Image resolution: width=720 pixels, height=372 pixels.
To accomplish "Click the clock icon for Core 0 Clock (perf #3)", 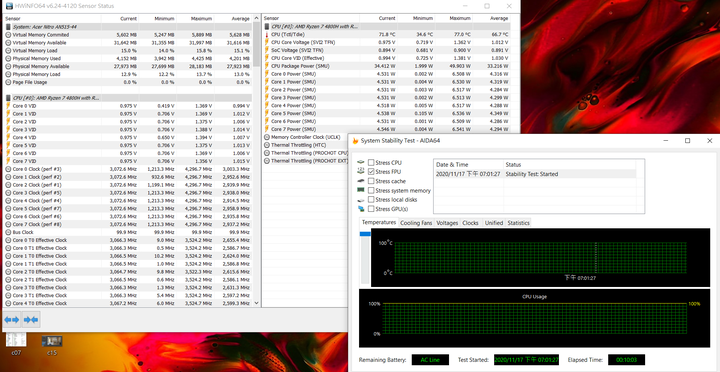I will click(8, 169).
